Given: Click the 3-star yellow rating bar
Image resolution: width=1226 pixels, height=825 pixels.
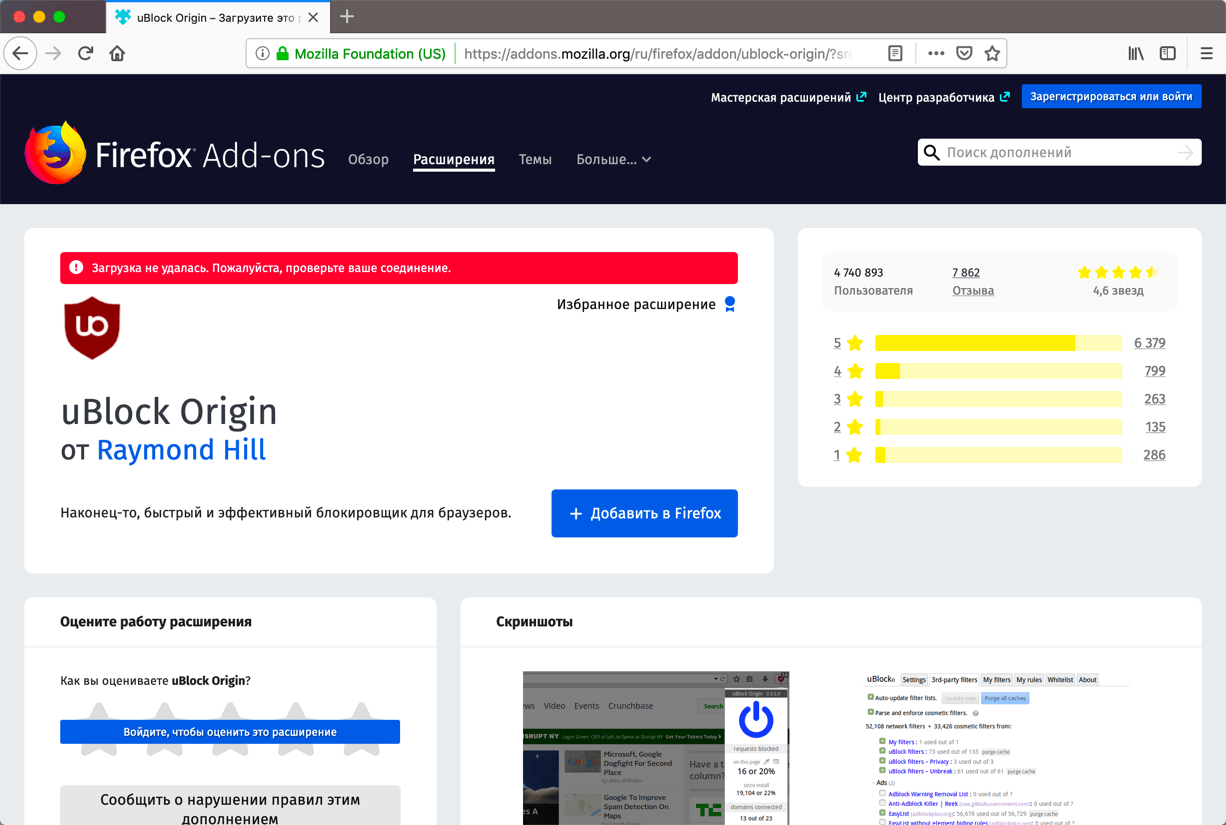Looking at the screenshot, I should [x=998, y=399].
